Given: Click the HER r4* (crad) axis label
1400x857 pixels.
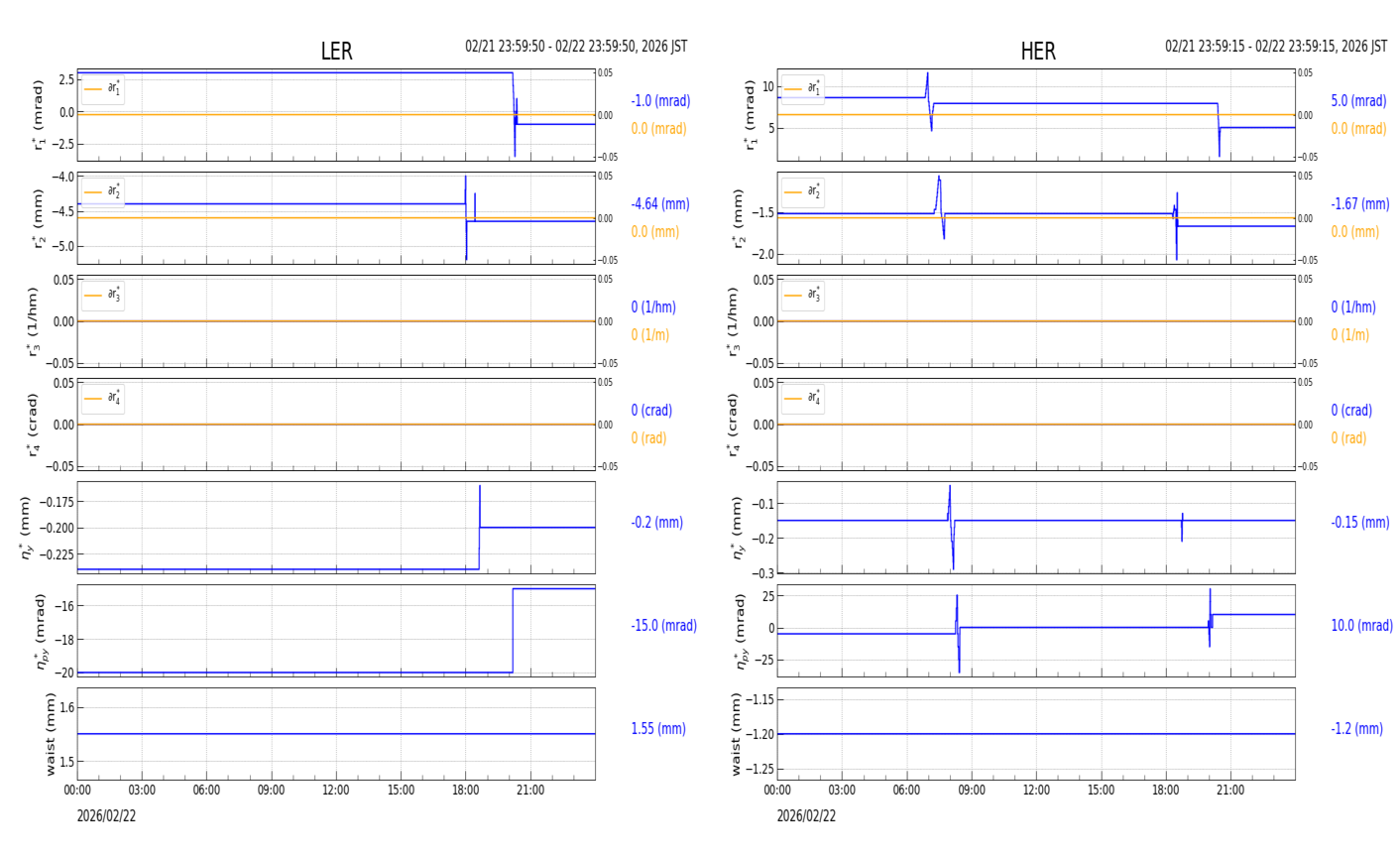Looking at the screenshot, I should pos(733,425).
